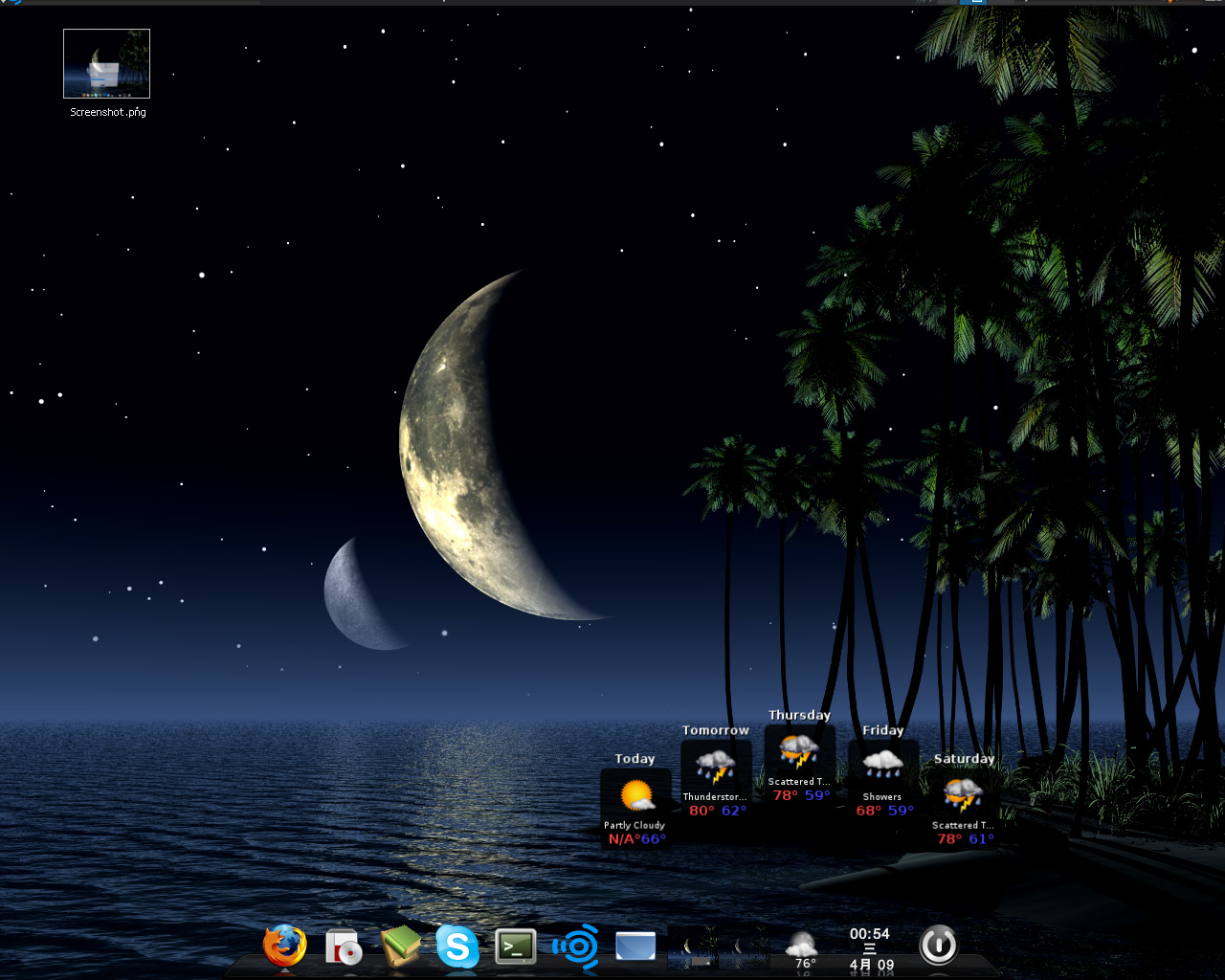Click the "Today" forecast heading
The width and height of the screenshot is (1225, 980).
pyautogui.click(x=635, y=759)
